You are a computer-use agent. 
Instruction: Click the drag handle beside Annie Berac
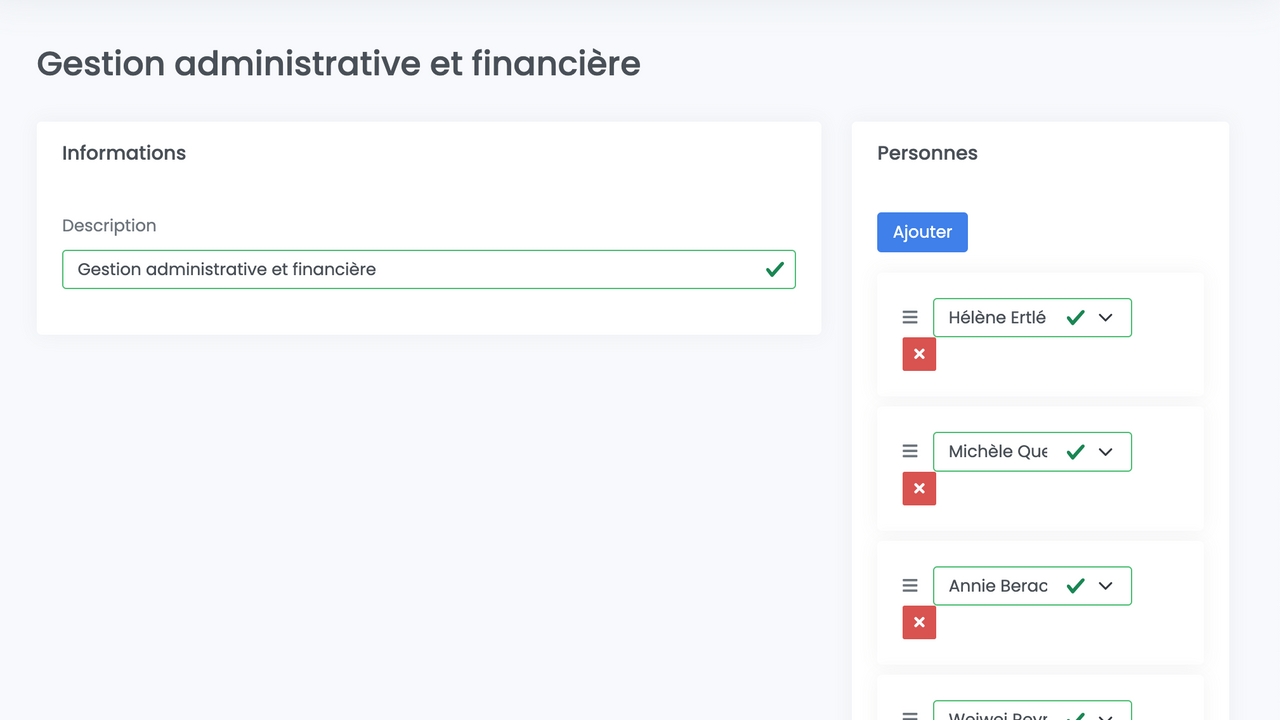(910, 585)
